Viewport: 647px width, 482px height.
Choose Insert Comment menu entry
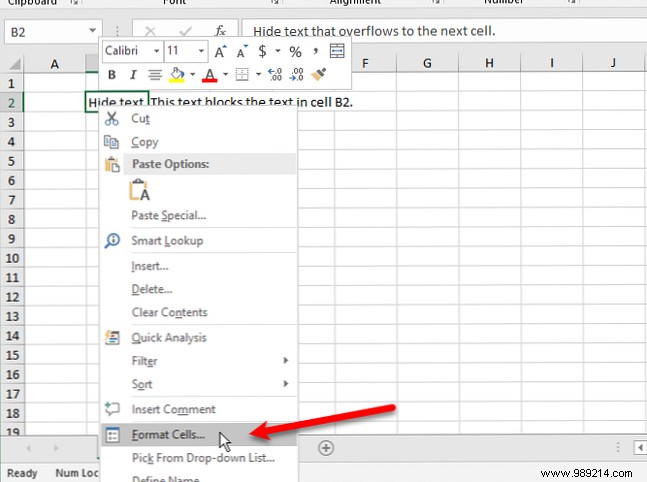tap(198, 409)
